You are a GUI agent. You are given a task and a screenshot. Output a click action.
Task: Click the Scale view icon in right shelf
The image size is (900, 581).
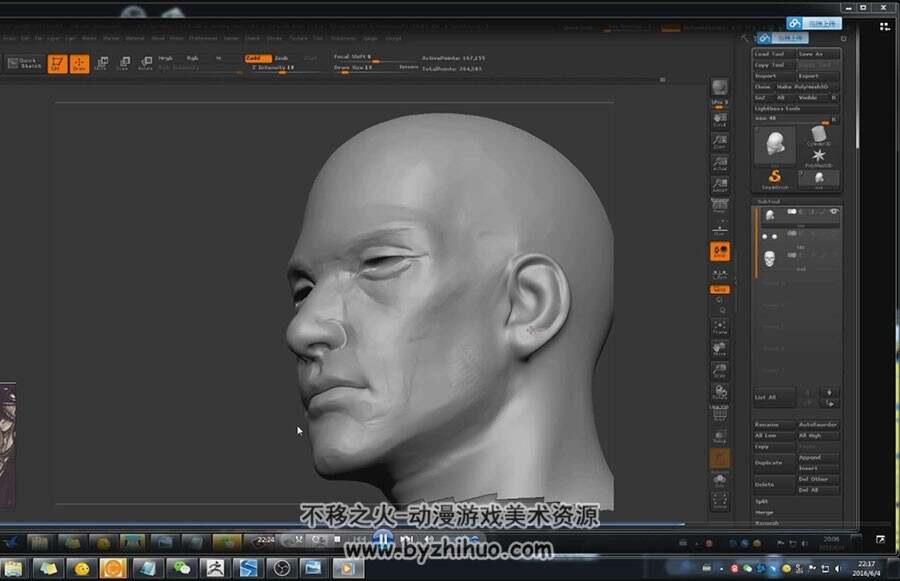click(x=720, y=370)
